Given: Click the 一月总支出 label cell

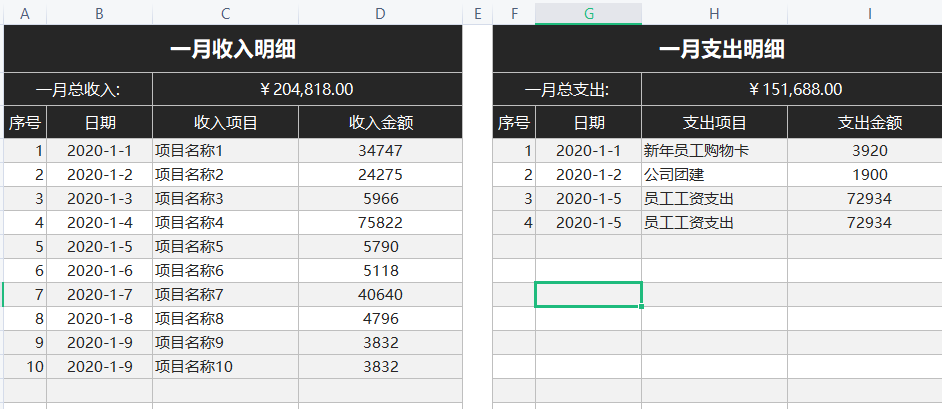Looking at the screenshot, I should pos(567,89).
